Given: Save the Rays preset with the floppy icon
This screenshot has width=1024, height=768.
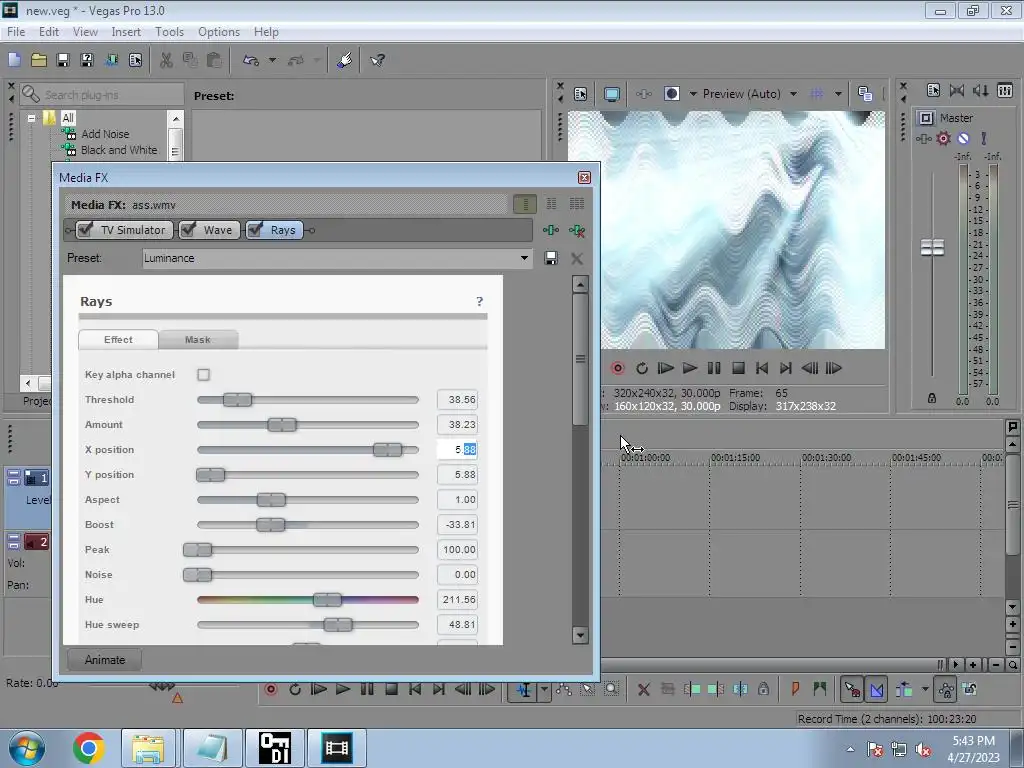Looking at the screenshot, I should coord(551,258).
